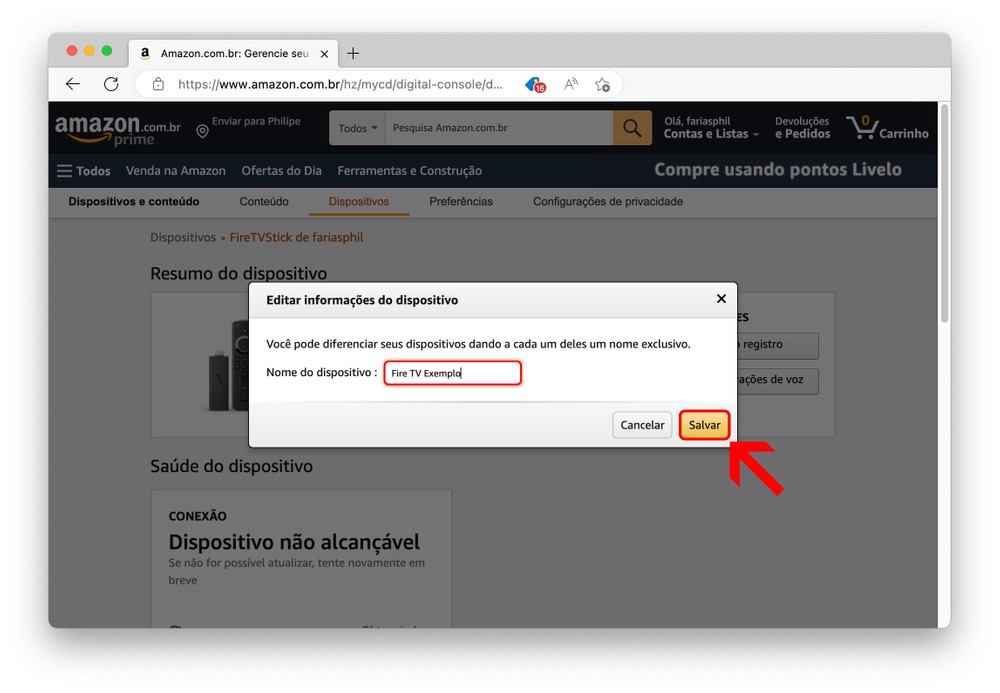
Task: Click the Nome do dispositivo field
Action: [453, 373]
